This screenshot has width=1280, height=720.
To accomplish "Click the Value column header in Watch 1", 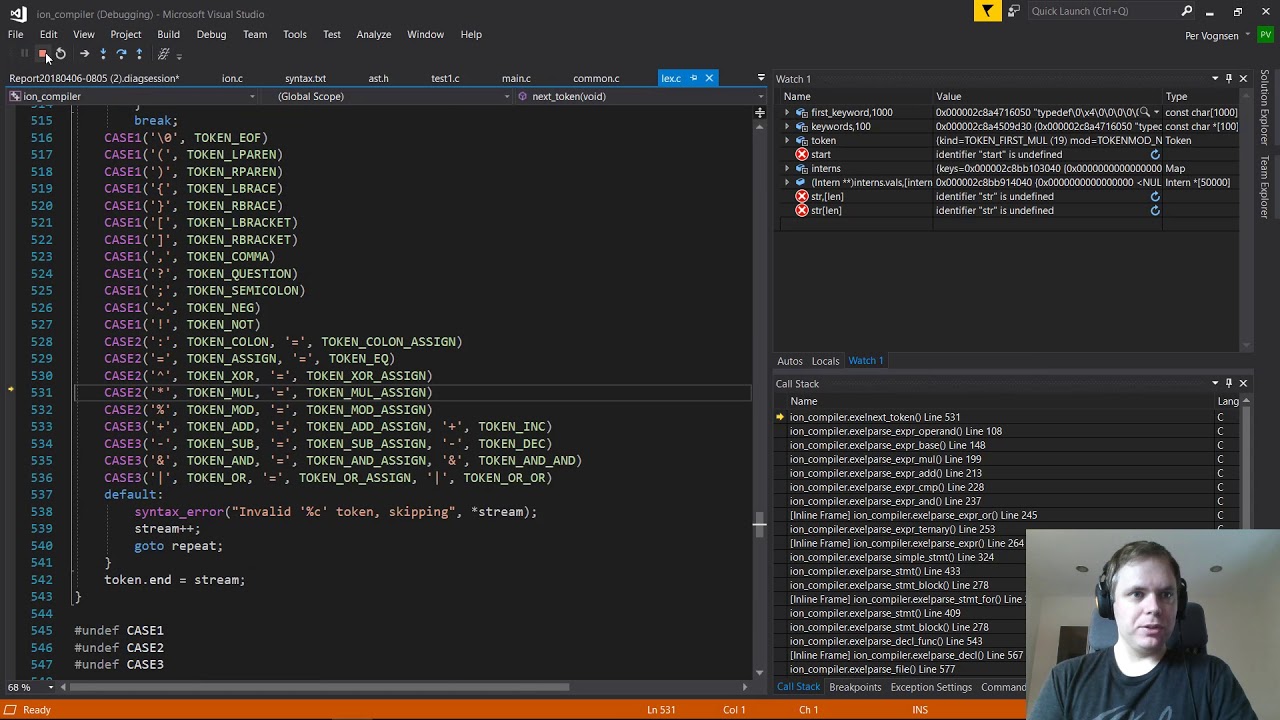I will click(x=1046, y=97).
